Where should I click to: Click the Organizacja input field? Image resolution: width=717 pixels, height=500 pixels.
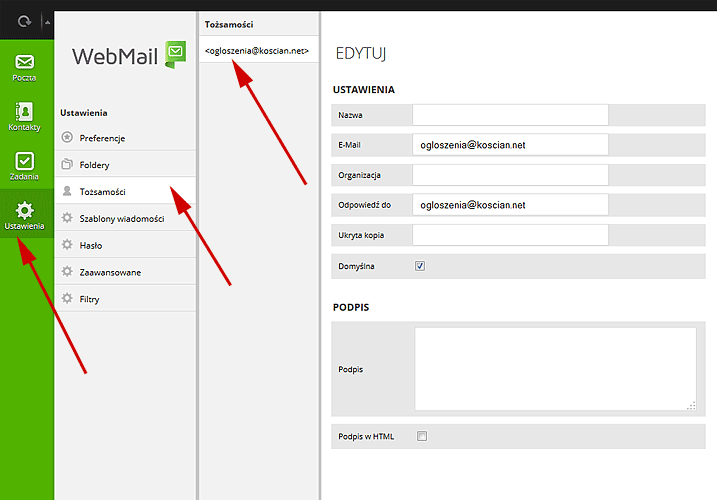[x=510, y=175]
